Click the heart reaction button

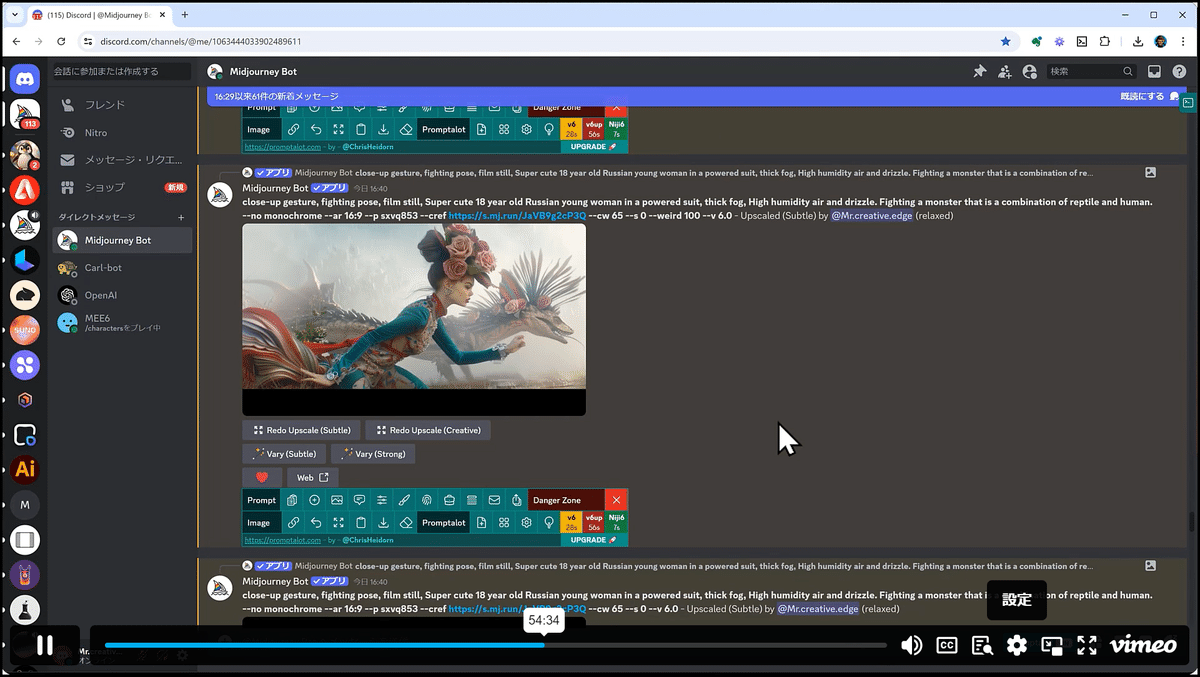click(262, 478)
